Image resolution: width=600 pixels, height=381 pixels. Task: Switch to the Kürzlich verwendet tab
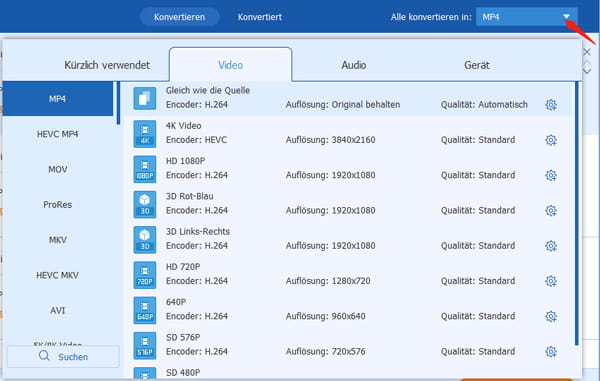(107, 65)
